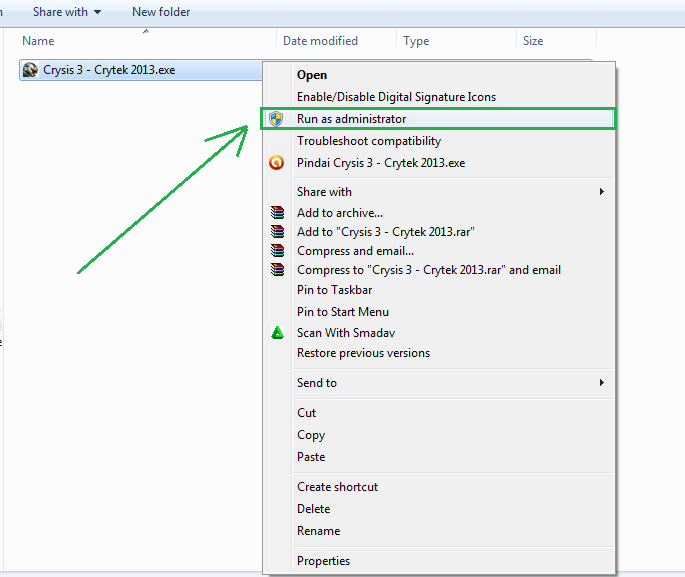This screenshot has width=685, height=577.
Task: Open the Send to submenu
Action: [x=439, y=383]
